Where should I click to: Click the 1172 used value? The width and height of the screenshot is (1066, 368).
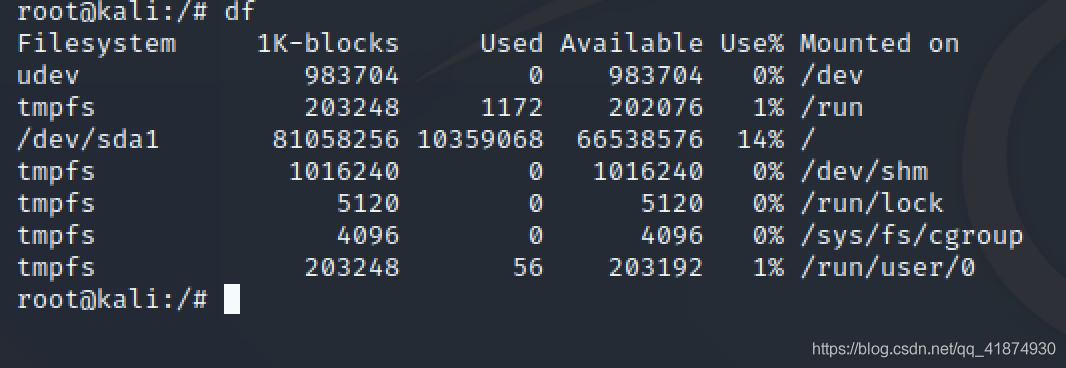pos(512,107)
